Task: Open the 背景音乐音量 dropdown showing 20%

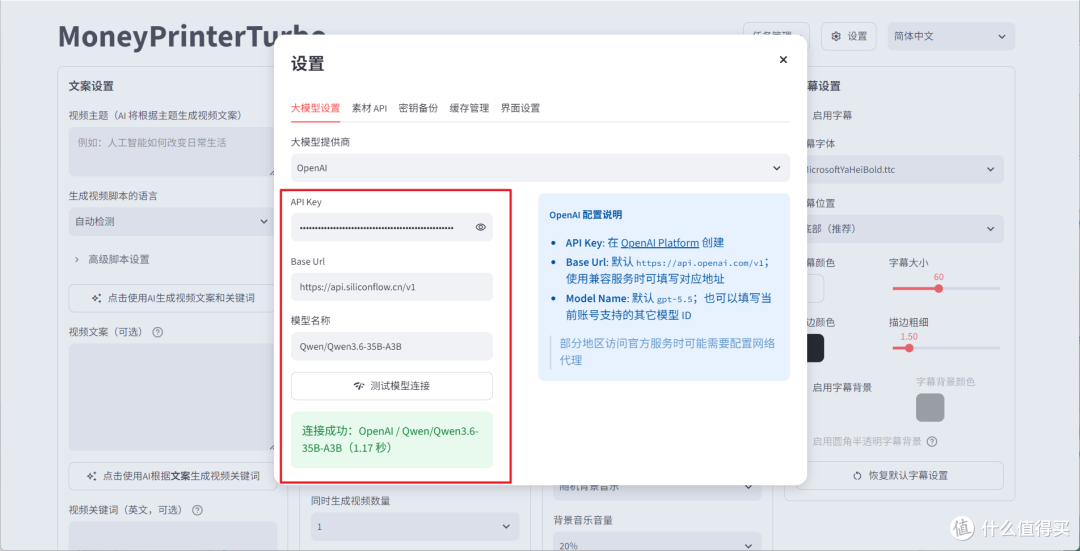Action: (x=657, y=543)
